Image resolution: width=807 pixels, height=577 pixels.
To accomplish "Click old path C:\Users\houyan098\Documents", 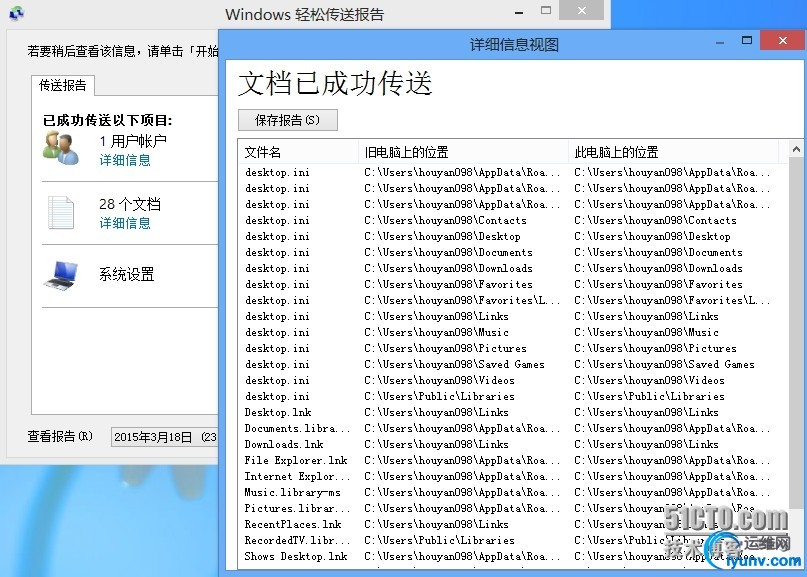I will coord(448,252).
